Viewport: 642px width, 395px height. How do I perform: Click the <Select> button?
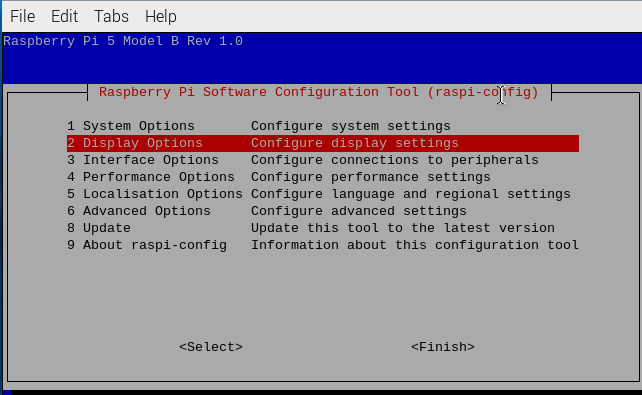tap(211, 347)
